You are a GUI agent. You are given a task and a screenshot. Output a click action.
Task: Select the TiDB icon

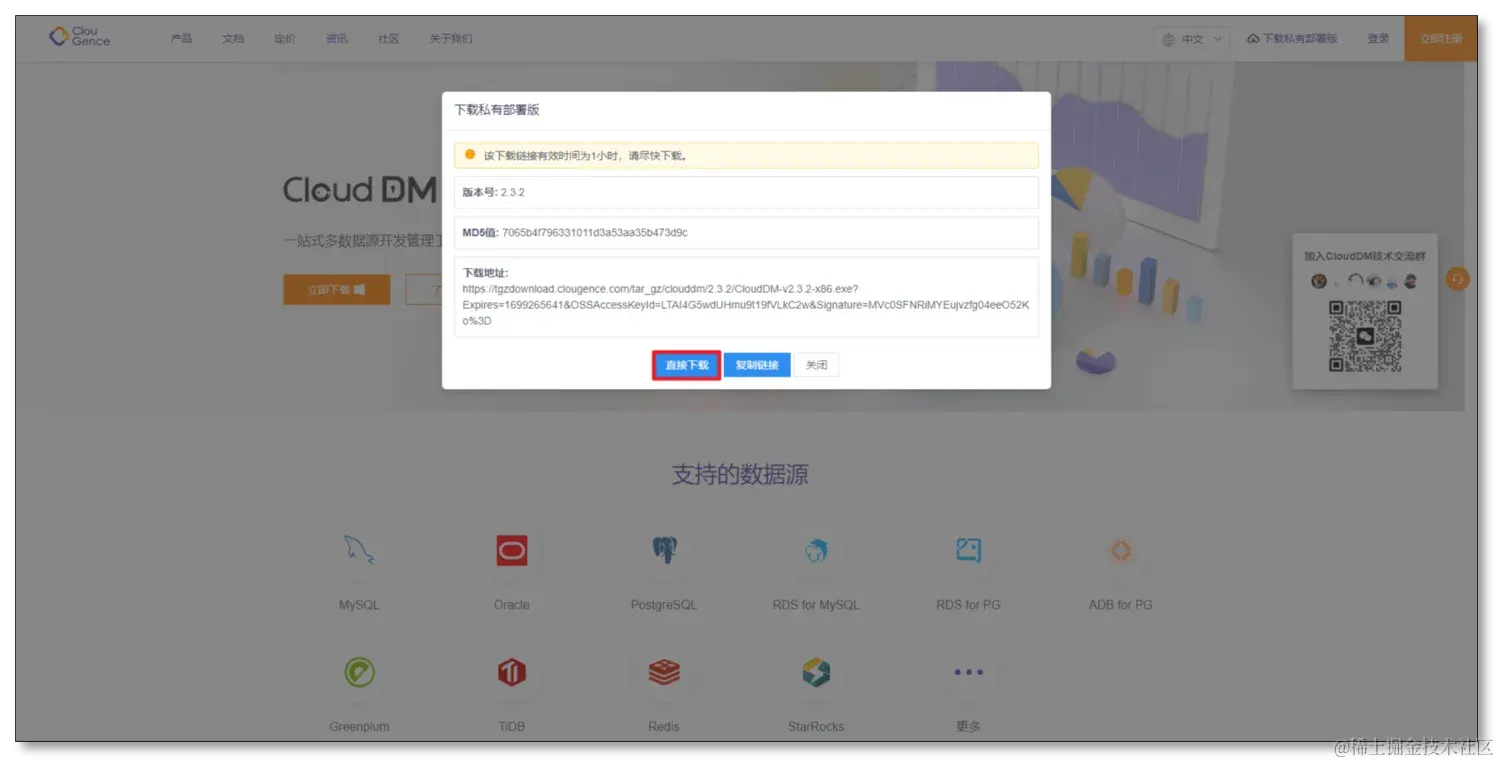pos(512,672)
